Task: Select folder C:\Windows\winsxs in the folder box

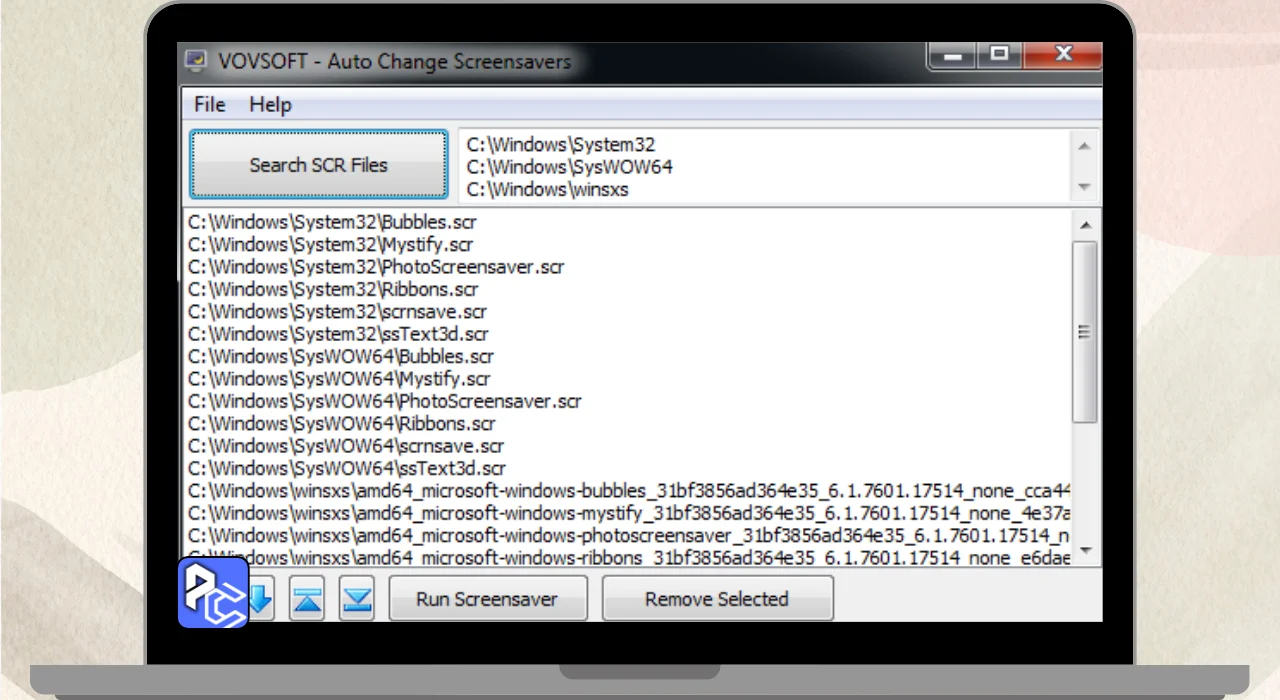Action: coord(548,189)
